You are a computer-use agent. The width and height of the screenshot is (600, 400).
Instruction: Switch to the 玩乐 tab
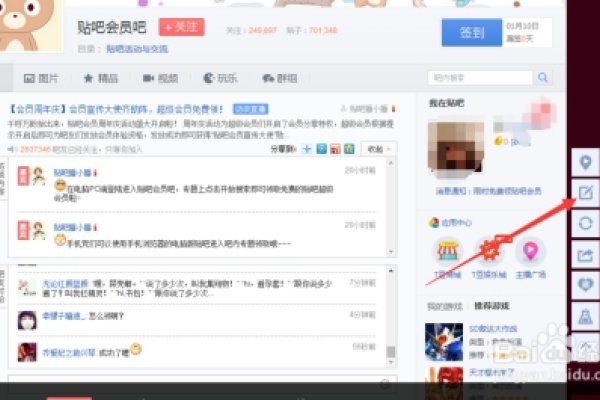(220, 78)
